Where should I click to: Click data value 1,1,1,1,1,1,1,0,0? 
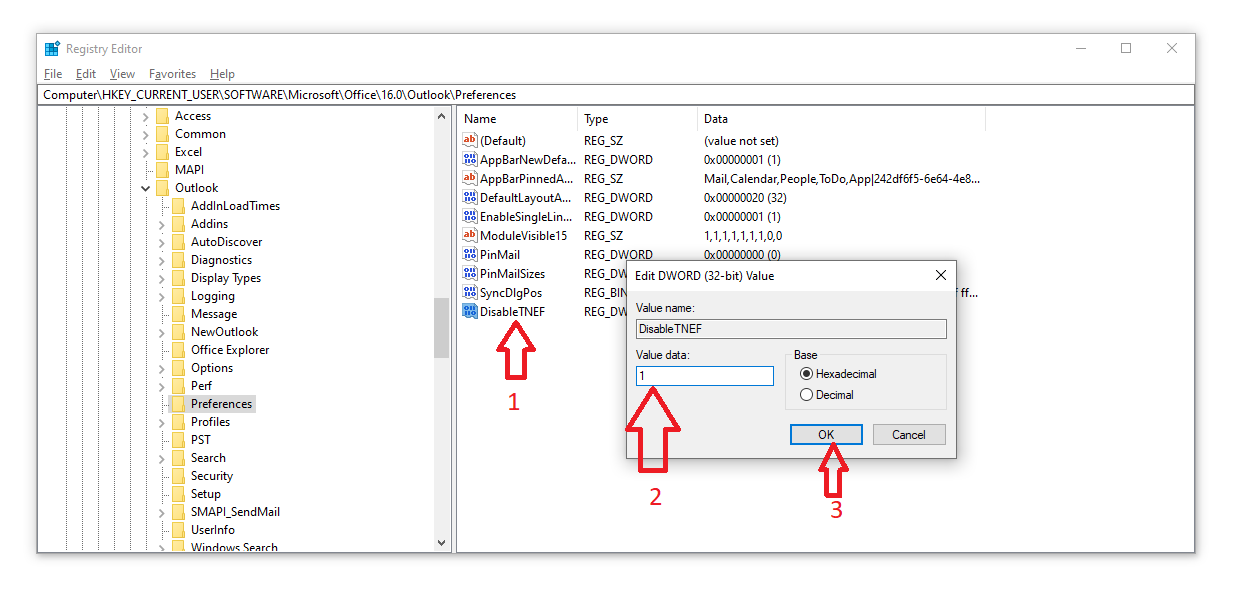pyautogui.click(x=743, y=236)
